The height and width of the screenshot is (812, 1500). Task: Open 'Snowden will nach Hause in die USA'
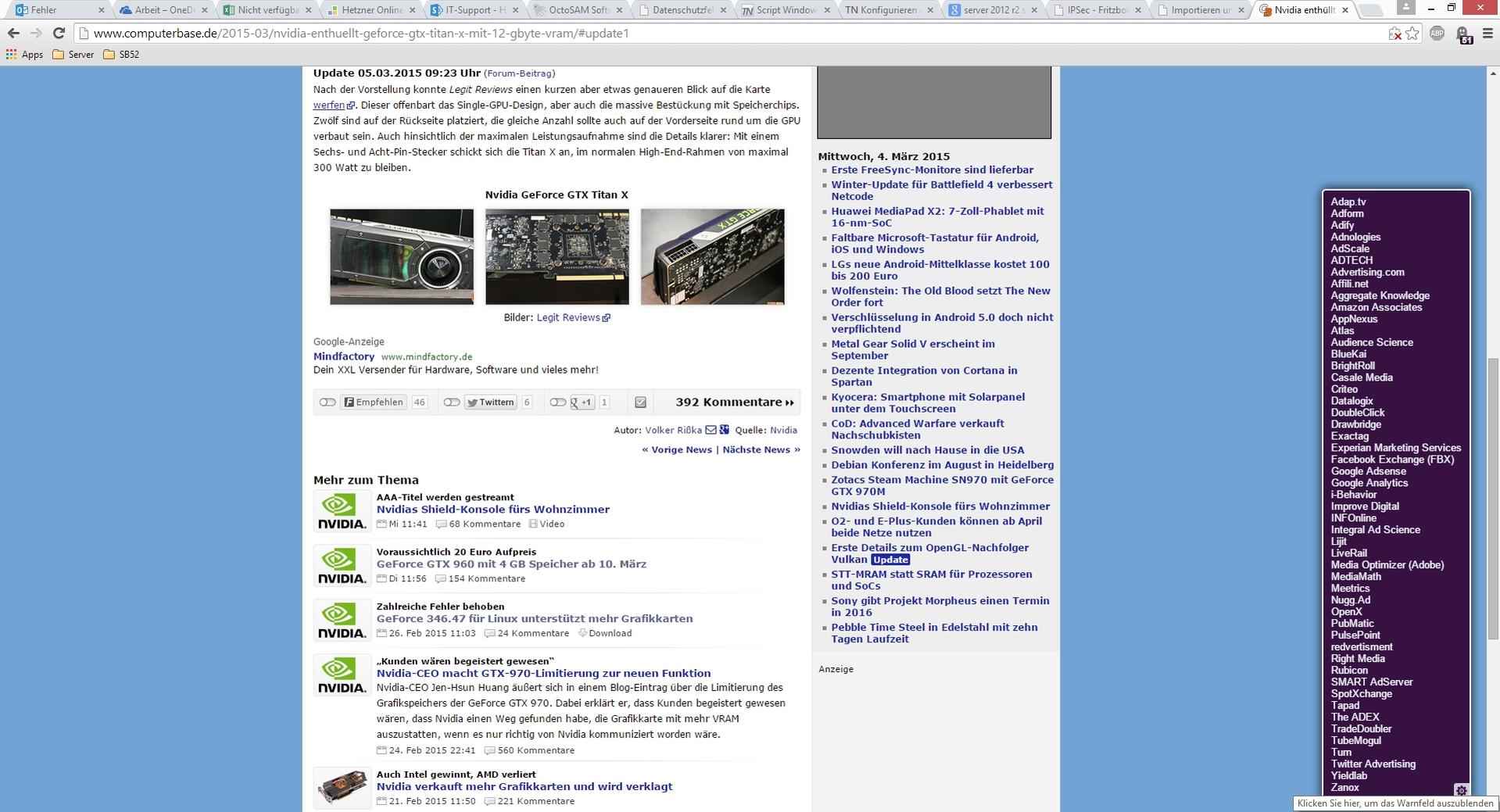point(927,450)
